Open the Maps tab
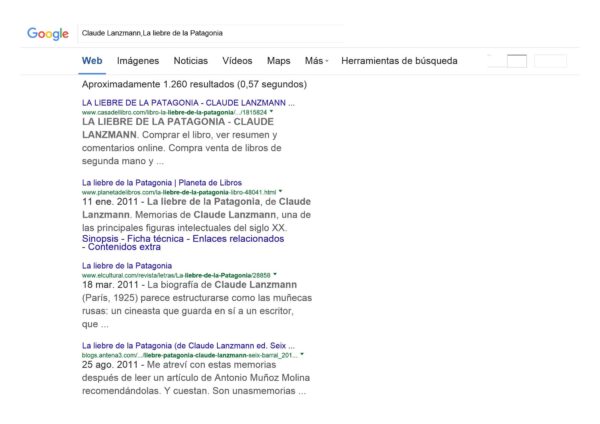600x424 pixels. pos(279,61)
